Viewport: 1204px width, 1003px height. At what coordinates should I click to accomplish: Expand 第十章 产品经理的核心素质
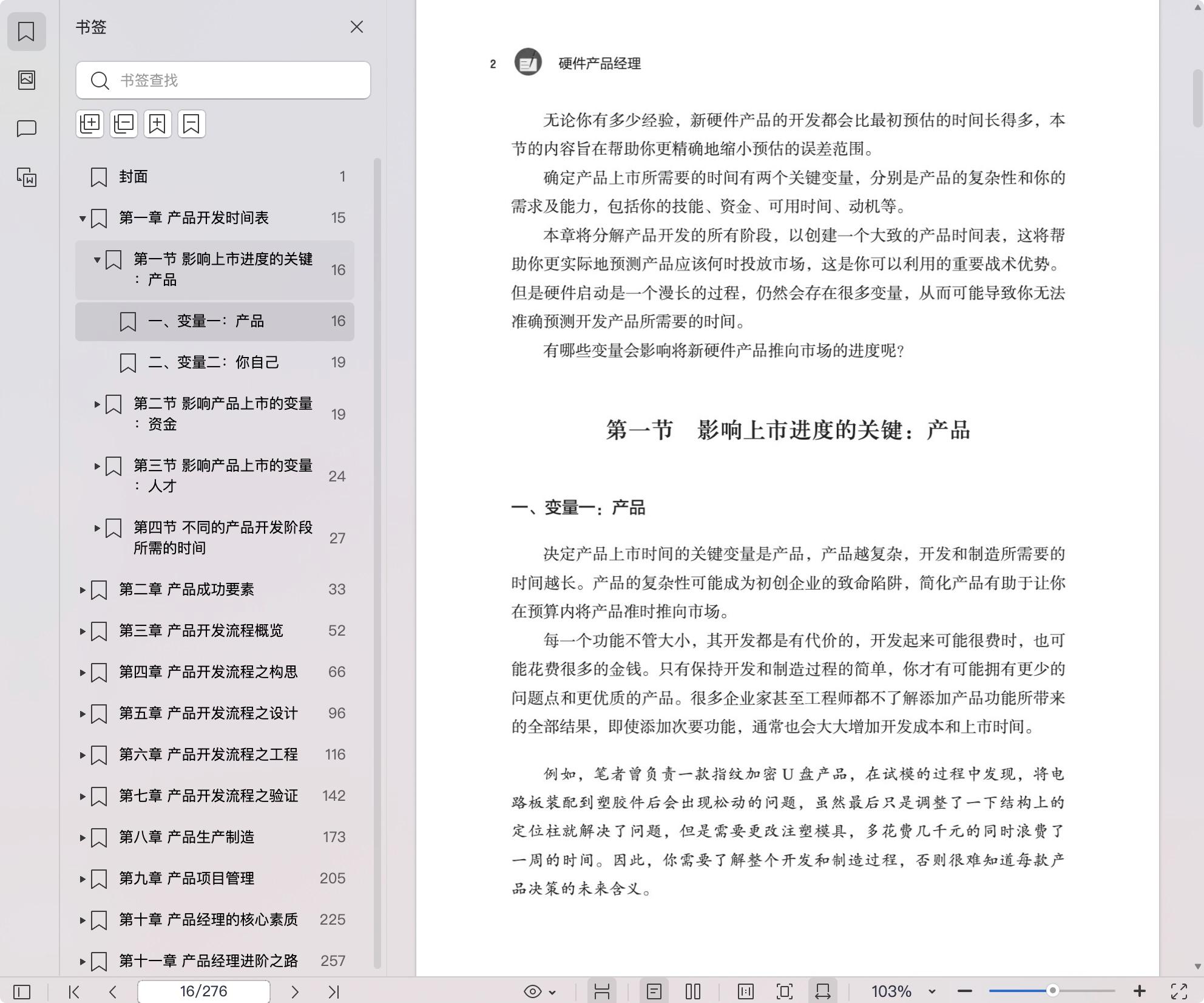coord(83,920)
